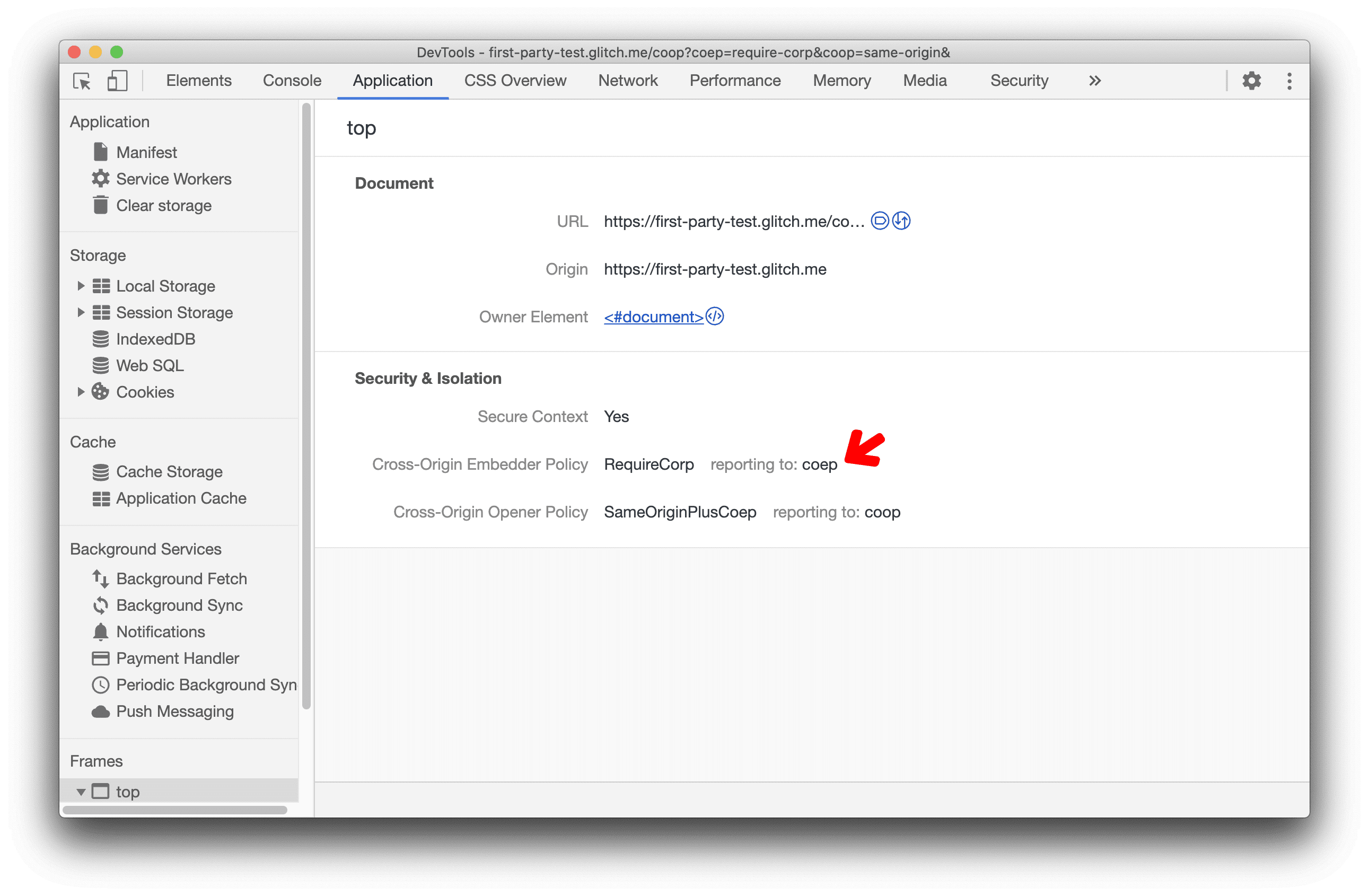The image size is (1369, 896).
Task: Open DevTools settings gear icon
Action: [1252, 81]
